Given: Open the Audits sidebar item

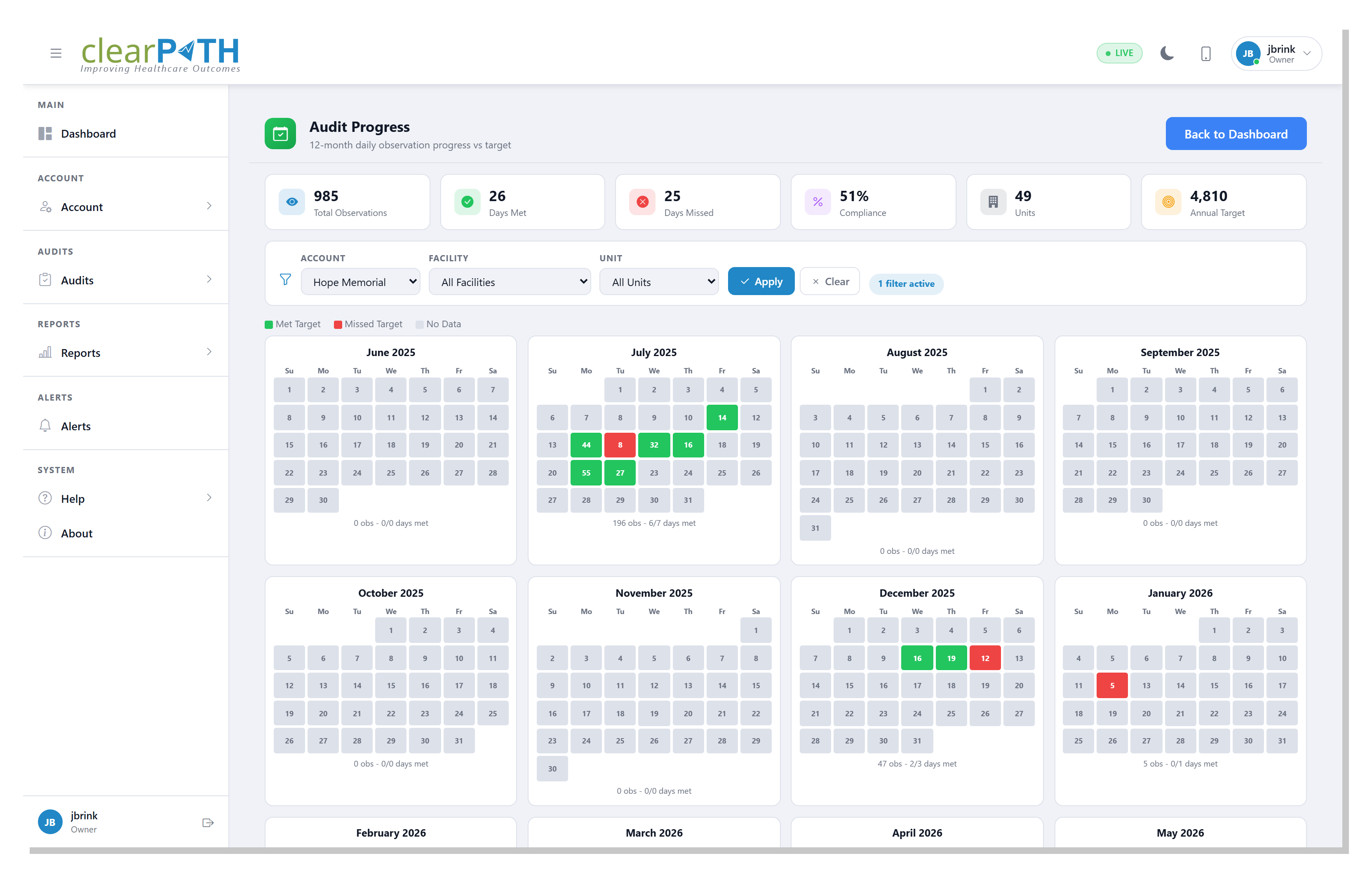Looking at the screenshot, I should pyautogui.click(x=125, y=280).
